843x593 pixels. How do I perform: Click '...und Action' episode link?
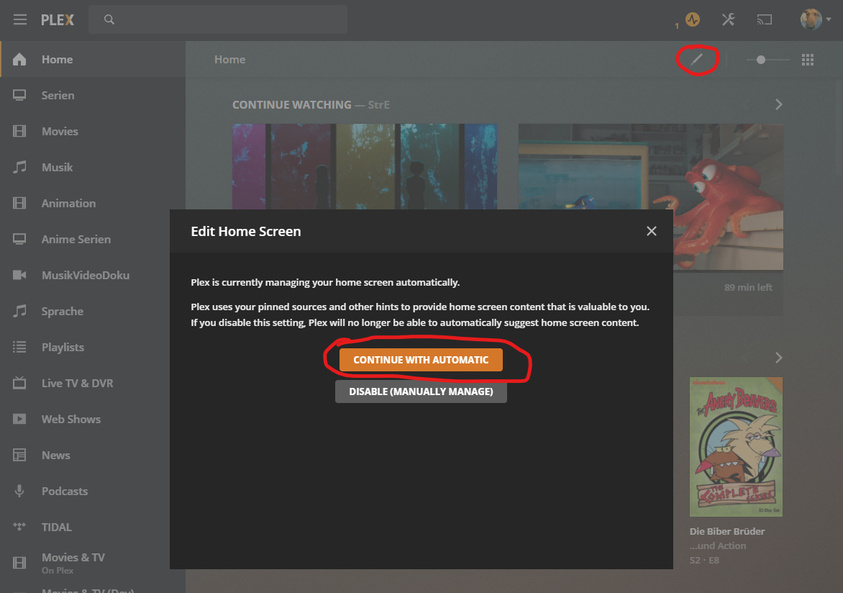718,546
